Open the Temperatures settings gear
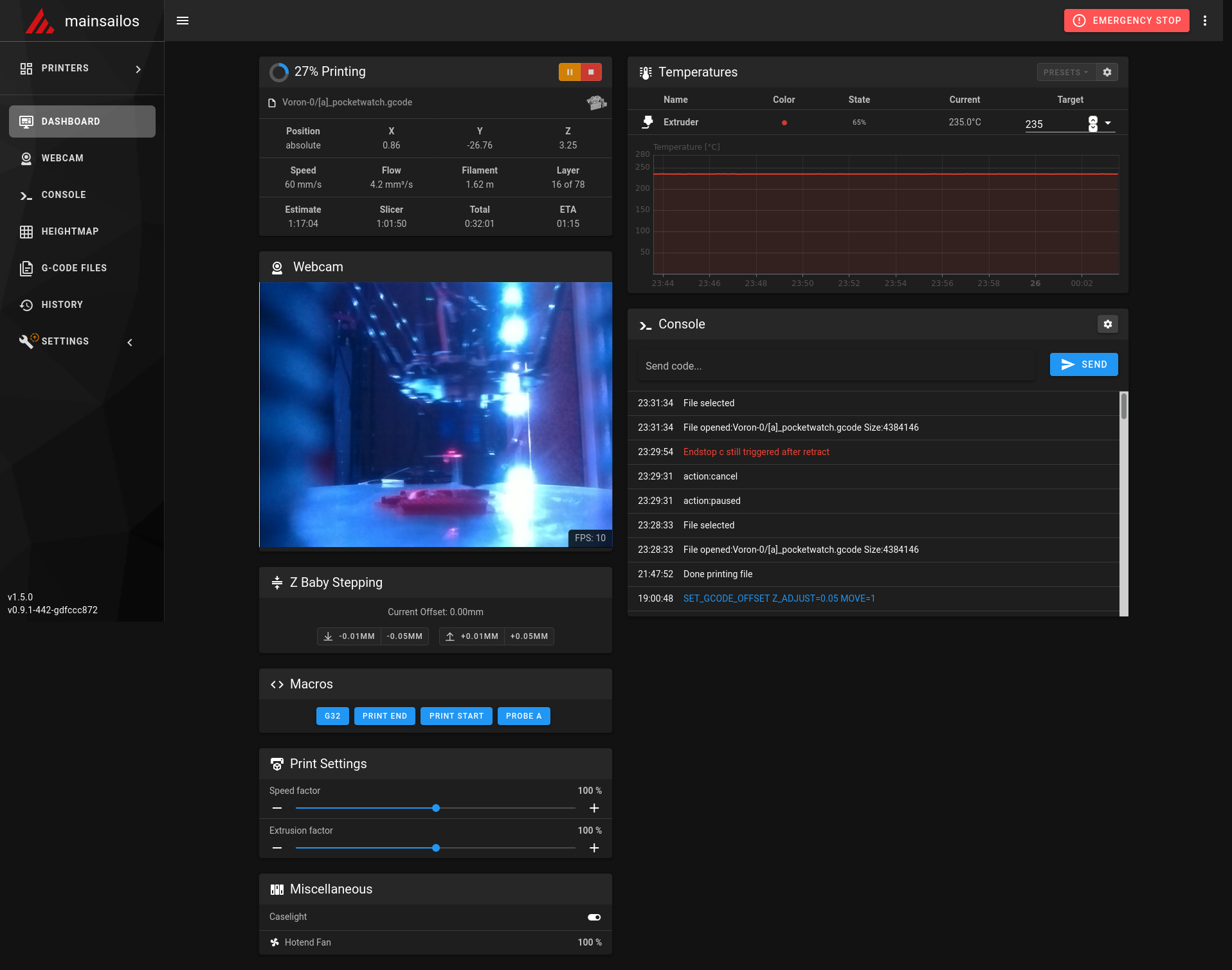Screen dimensions: 1232x970 (1107, 72)
